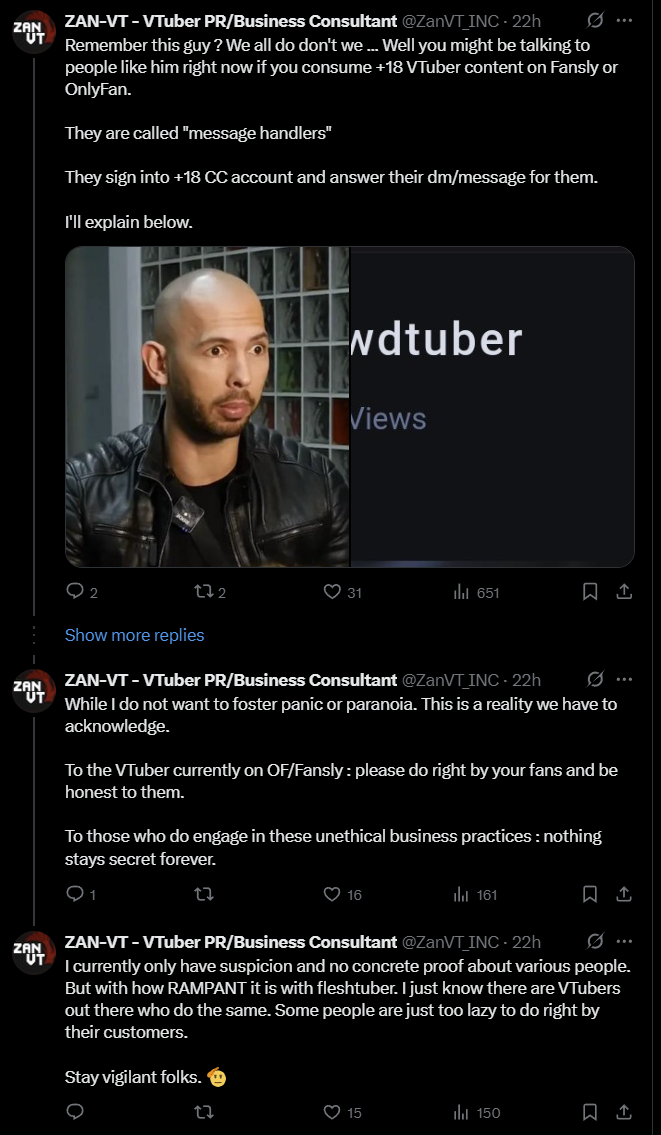
Task: Open three-dot menu on second tweet
Action: point(624,680)
